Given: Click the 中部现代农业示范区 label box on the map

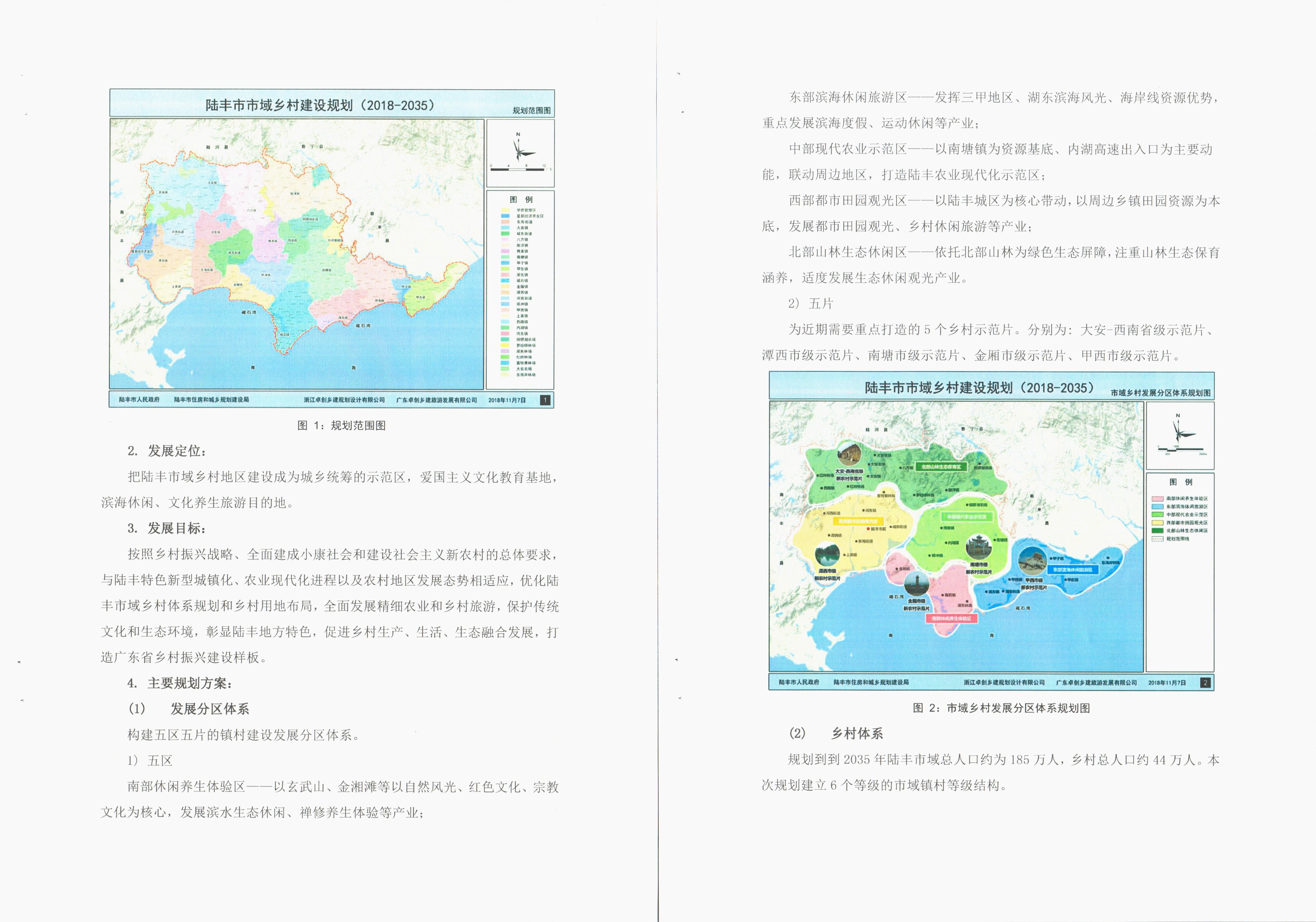Looking at the screenshot, I should coord(967,517).
